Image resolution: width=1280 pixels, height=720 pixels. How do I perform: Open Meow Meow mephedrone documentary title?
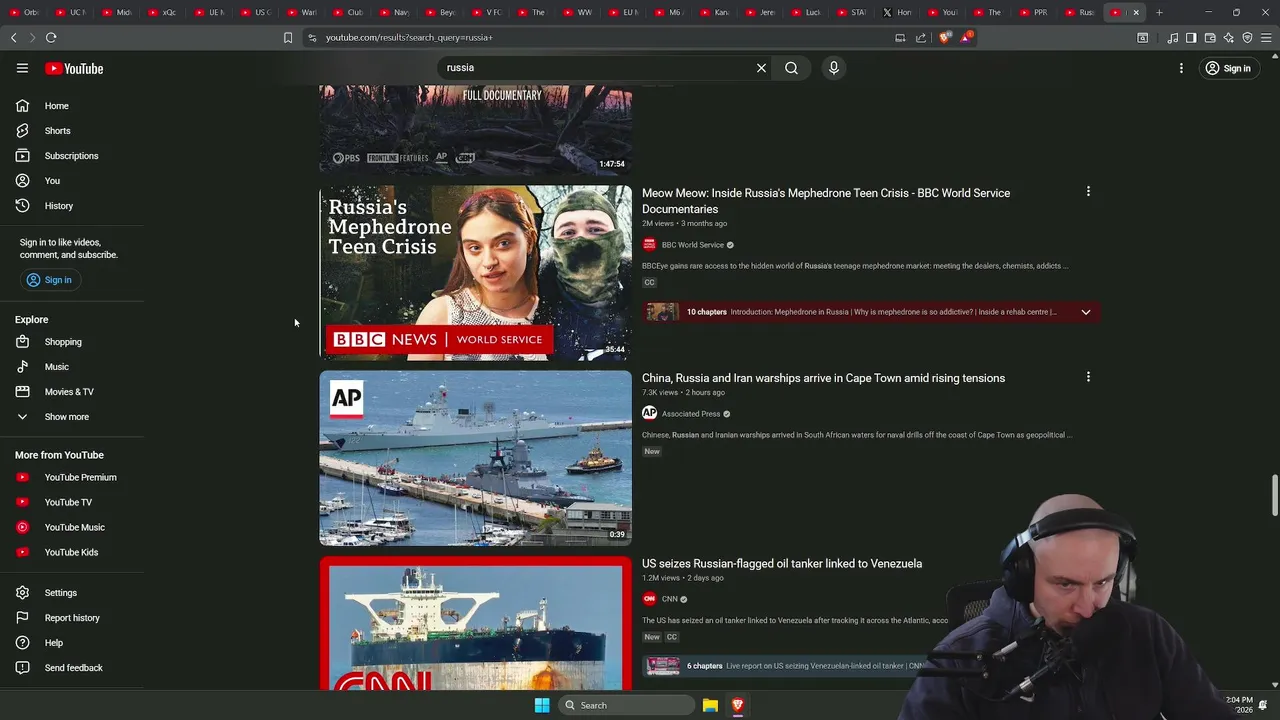pyautogui.click(x=826, y=201)
